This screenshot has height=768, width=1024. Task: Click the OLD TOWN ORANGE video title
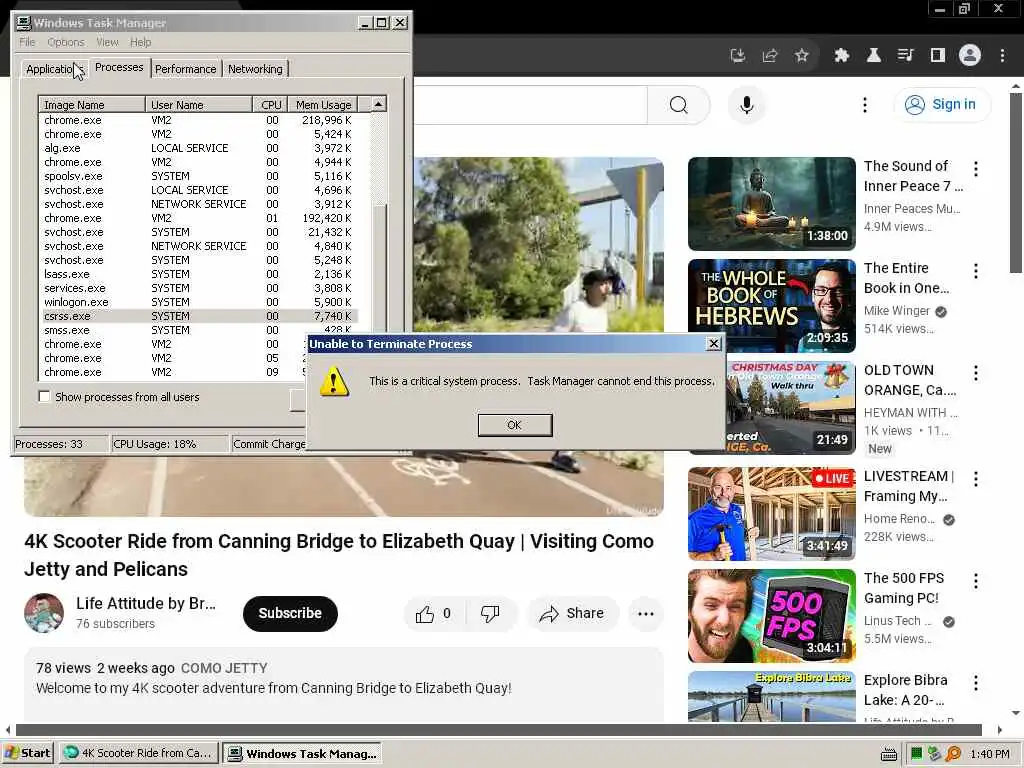[x=910, y=380]
